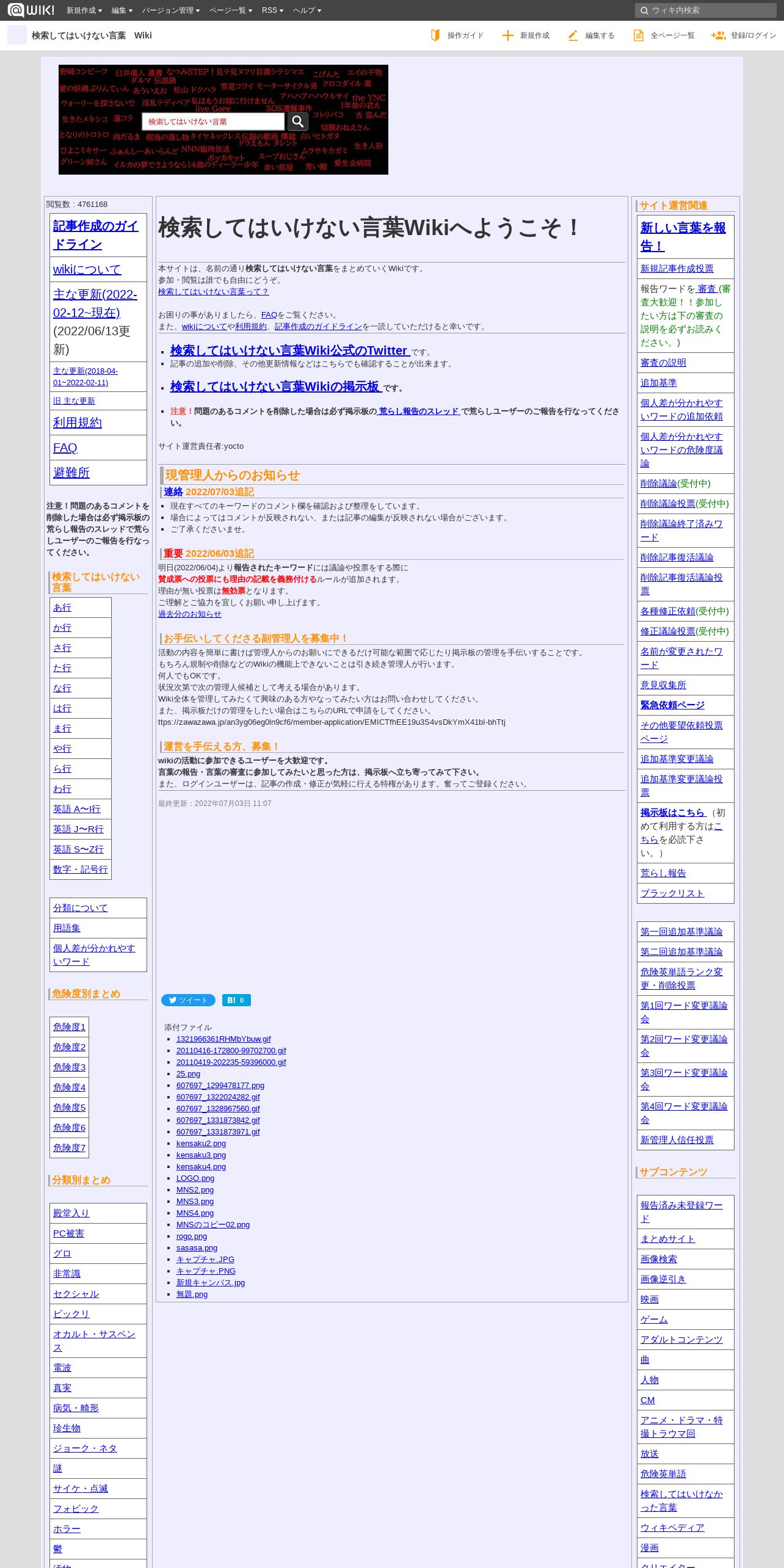The height and width of the screenshot is (1568, 784).
Task: Open 検索してはいけない言葉Wikiの掲示板 link
Action: 276,387
